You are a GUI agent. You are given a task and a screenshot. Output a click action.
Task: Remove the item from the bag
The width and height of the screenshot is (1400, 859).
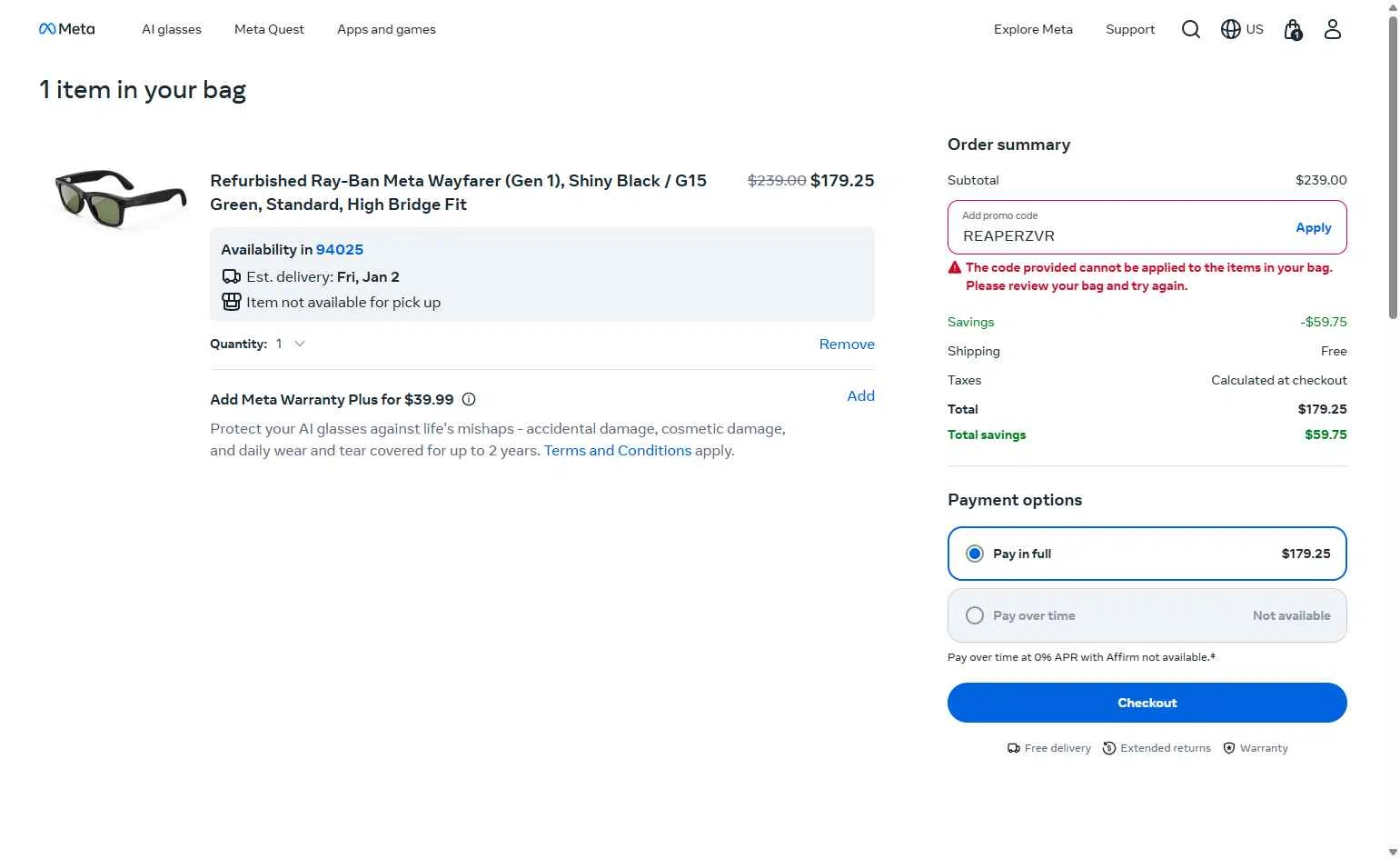pyautogui.click(x=847, y=344)
